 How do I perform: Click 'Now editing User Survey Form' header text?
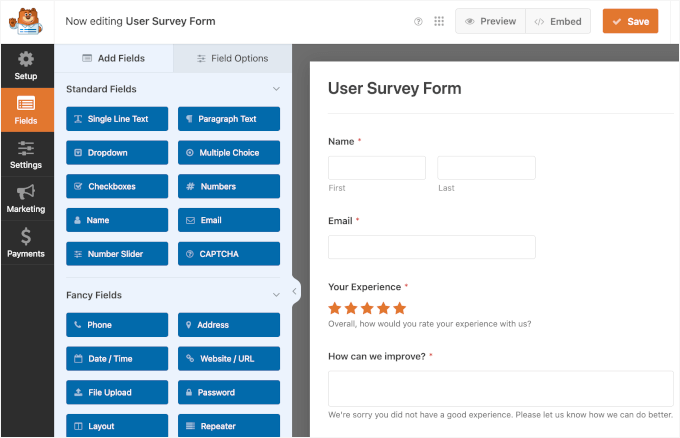tap(141, 21)
